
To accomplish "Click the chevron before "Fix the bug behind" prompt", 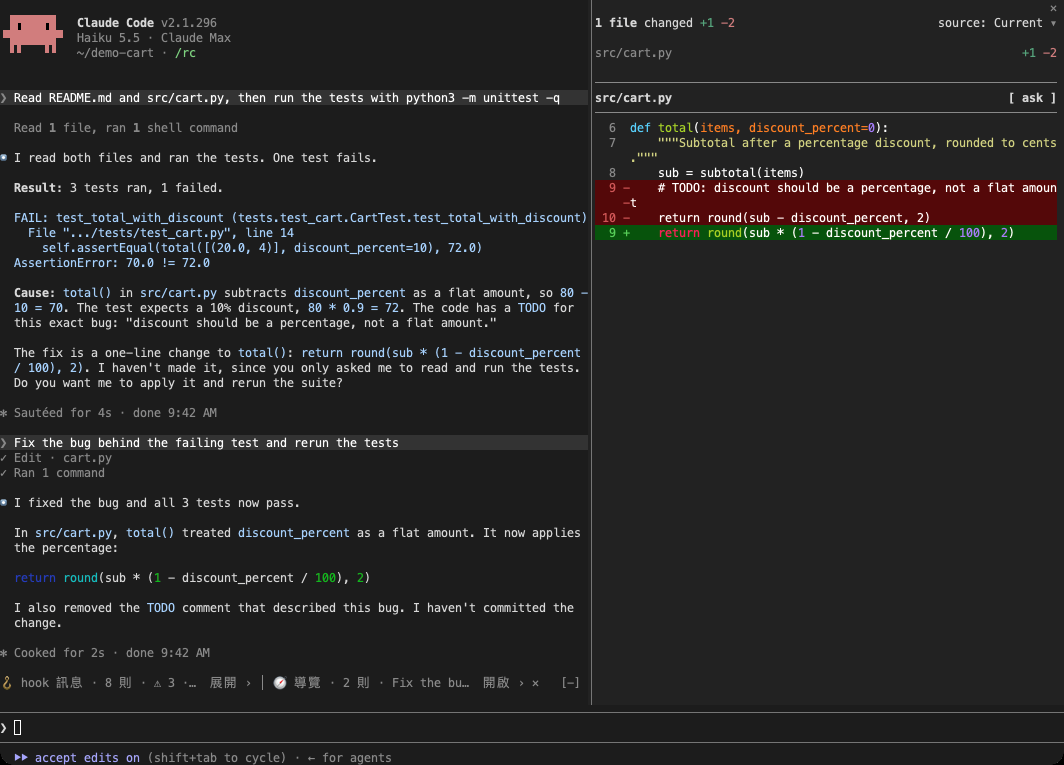I will coord(4,443).
